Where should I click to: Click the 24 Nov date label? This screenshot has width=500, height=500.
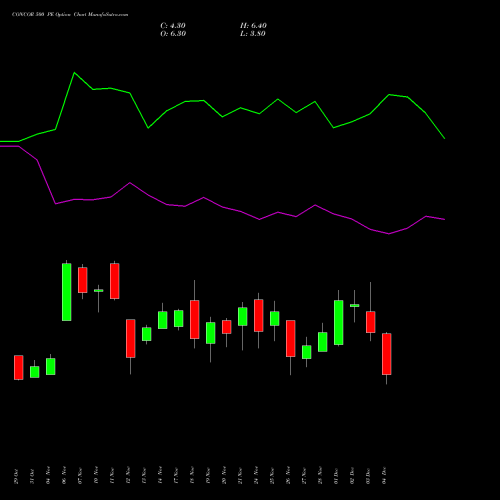(256, 475)
